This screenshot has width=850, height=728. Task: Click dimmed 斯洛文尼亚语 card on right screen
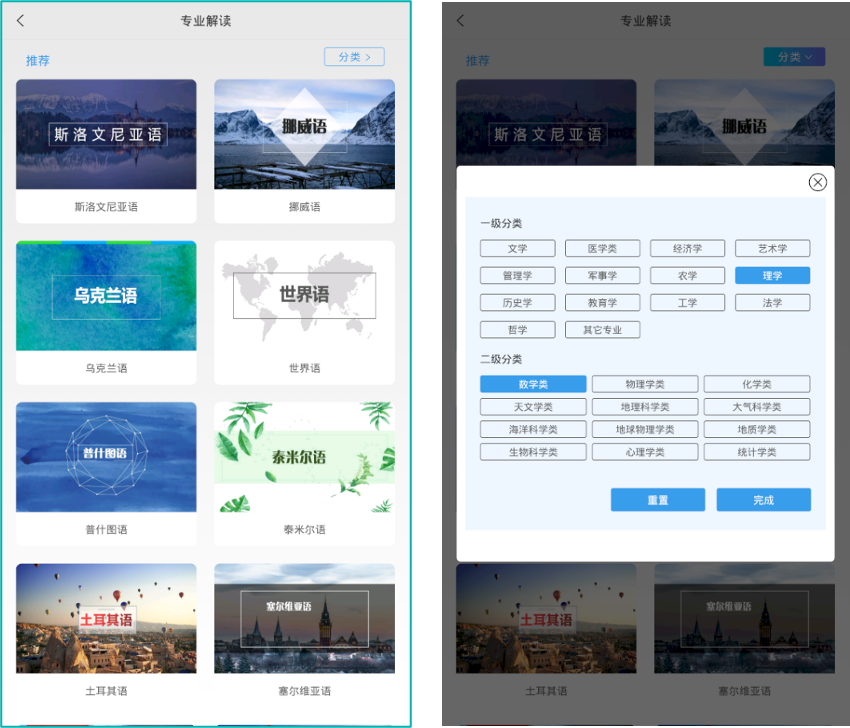pyautogui.click(x=546, y=123)
